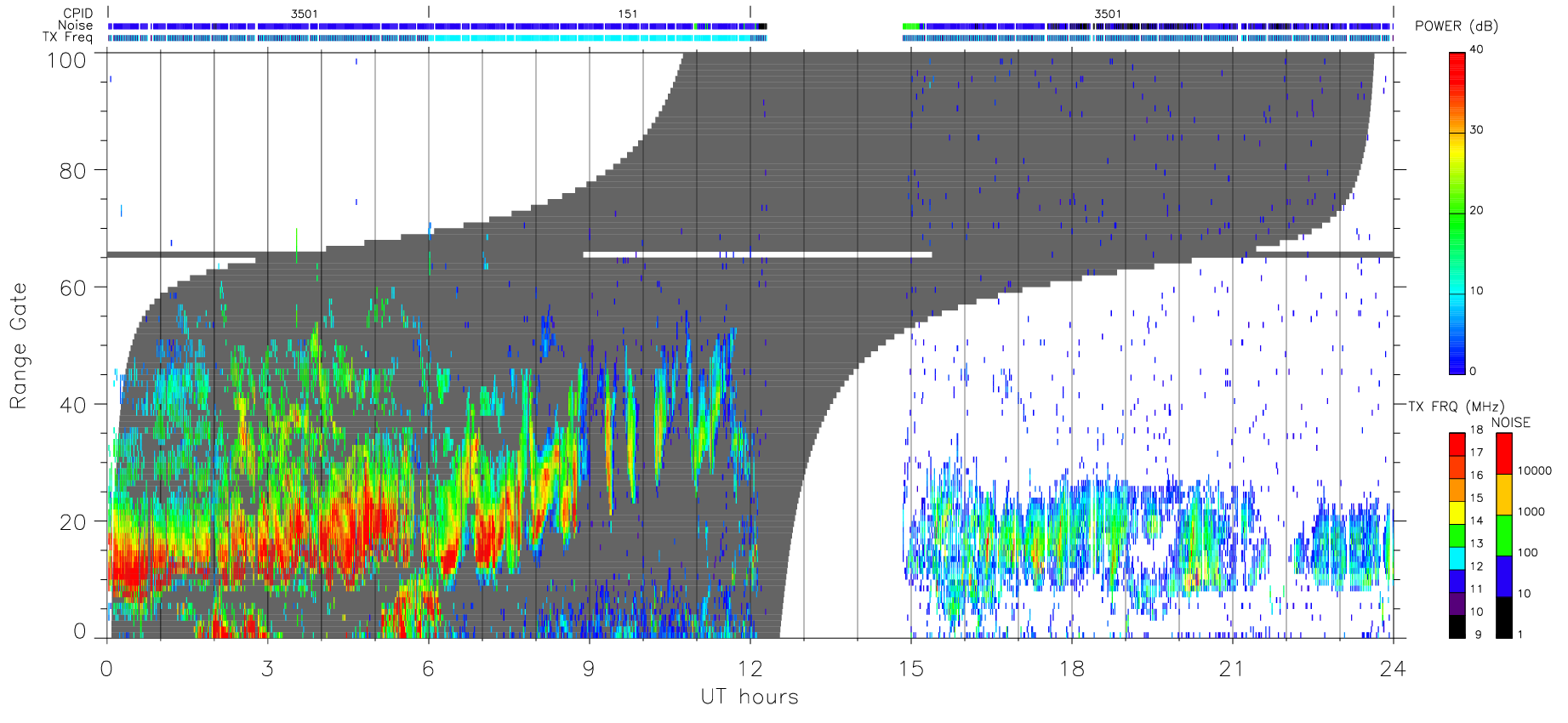Click the TX frequency legend value '18'
The width and height of the screenshot is (1568, 723).
tap(1476, 430)
